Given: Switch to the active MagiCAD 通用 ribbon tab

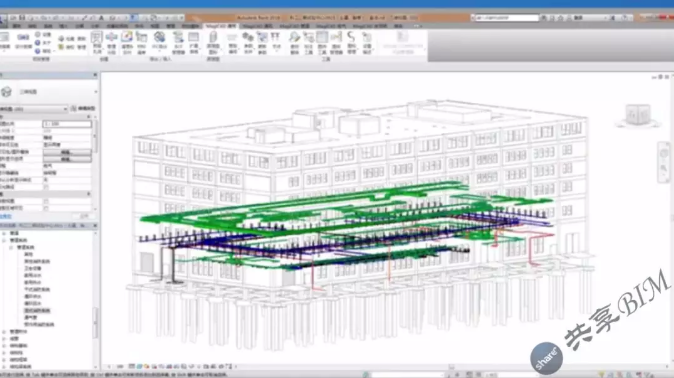Looking at the screenshot, I should coord(221,26).
